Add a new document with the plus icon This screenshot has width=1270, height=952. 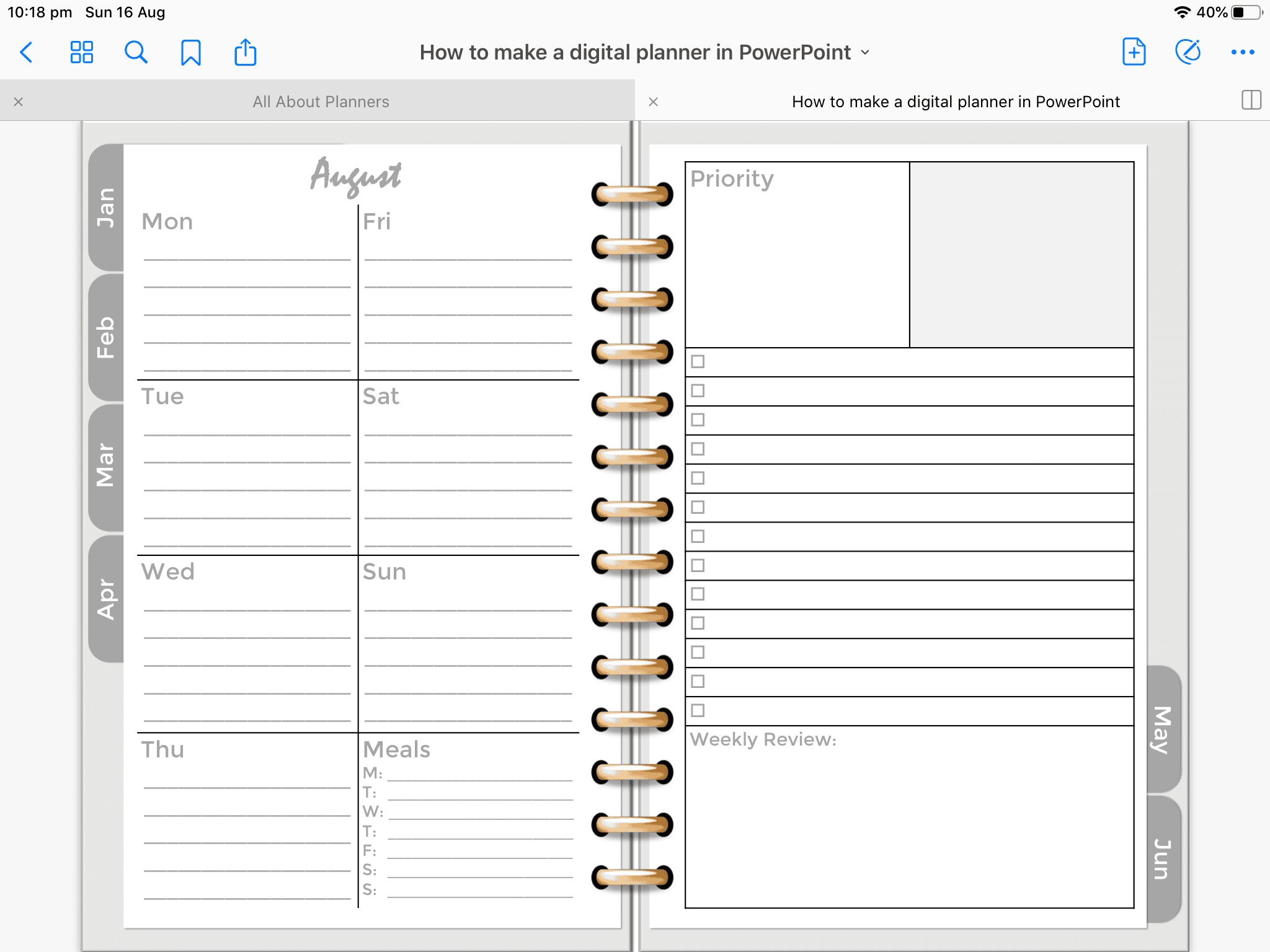[x=1134, y=52]
